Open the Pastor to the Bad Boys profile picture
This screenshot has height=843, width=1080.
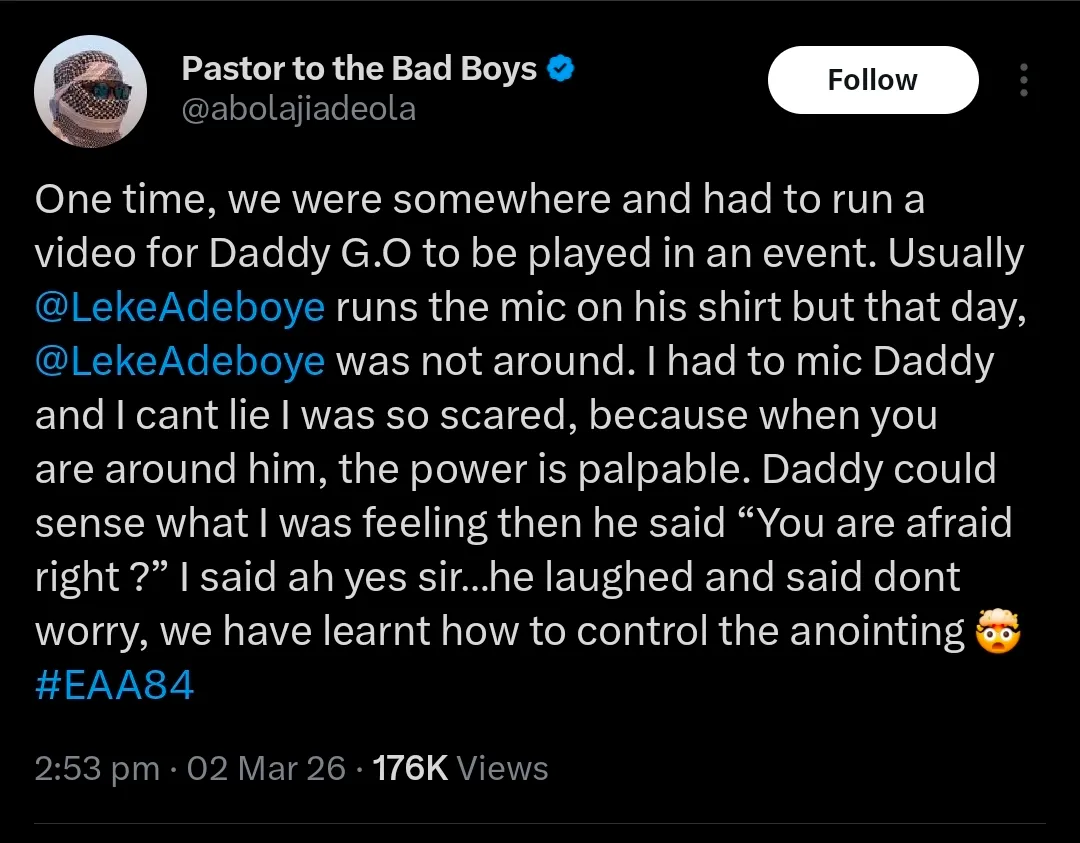pyautogui.click(x=91, y=97)
